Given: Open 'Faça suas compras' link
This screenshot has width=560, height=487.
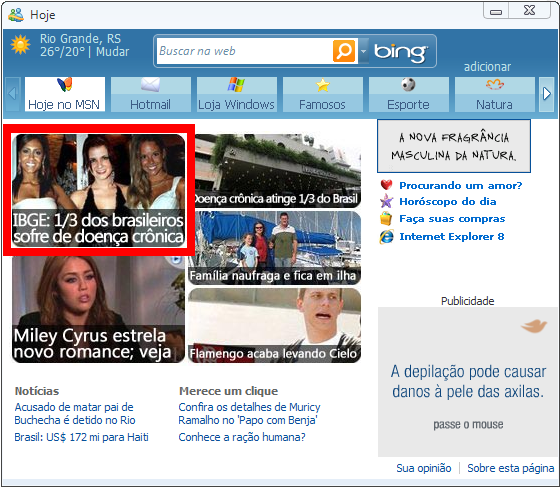Looking at the screenshot, I should pos(452,219).
